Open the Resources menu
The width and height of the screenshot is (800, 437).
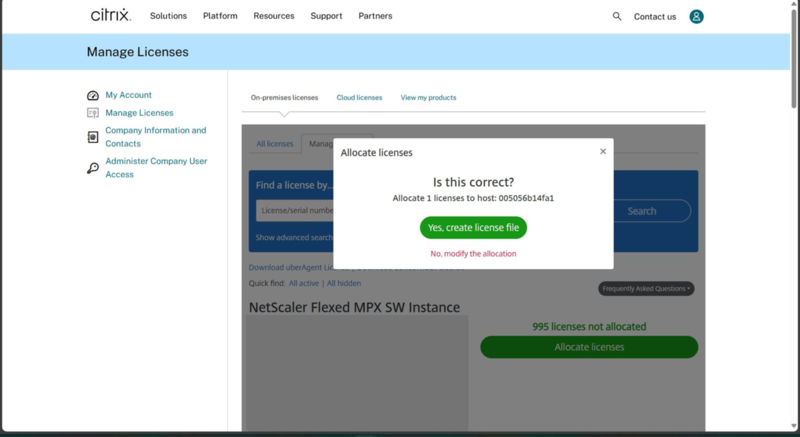(x=273, y=16)
